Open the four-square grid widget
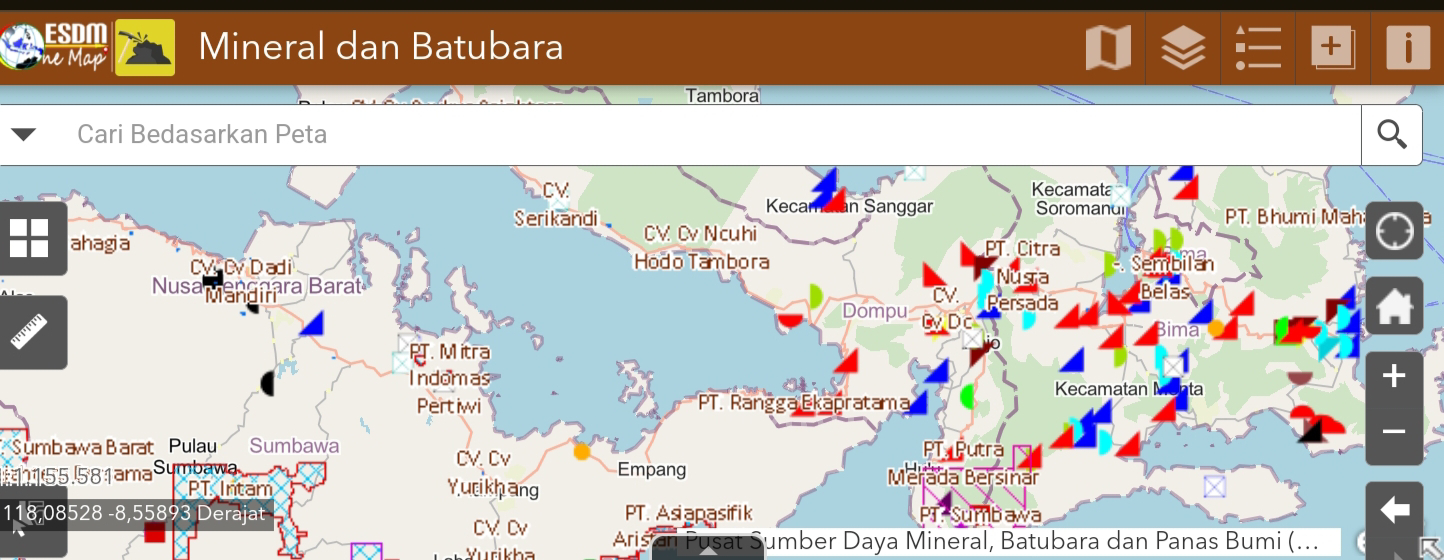The width and height of the screenshot is (1444, 560). tap(29, 238)
